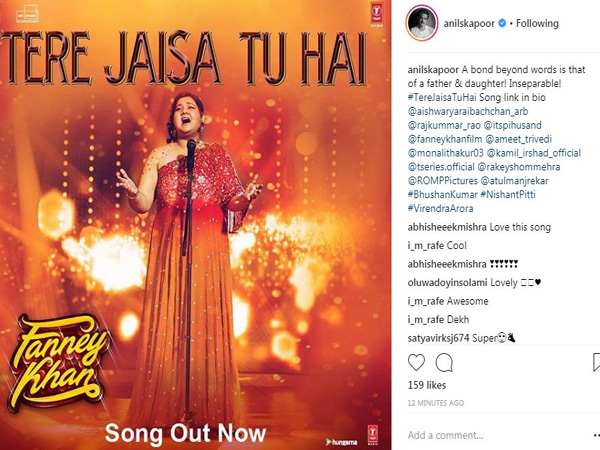
Task: Open anilskapoor username in header
Action: click(469, 23)
